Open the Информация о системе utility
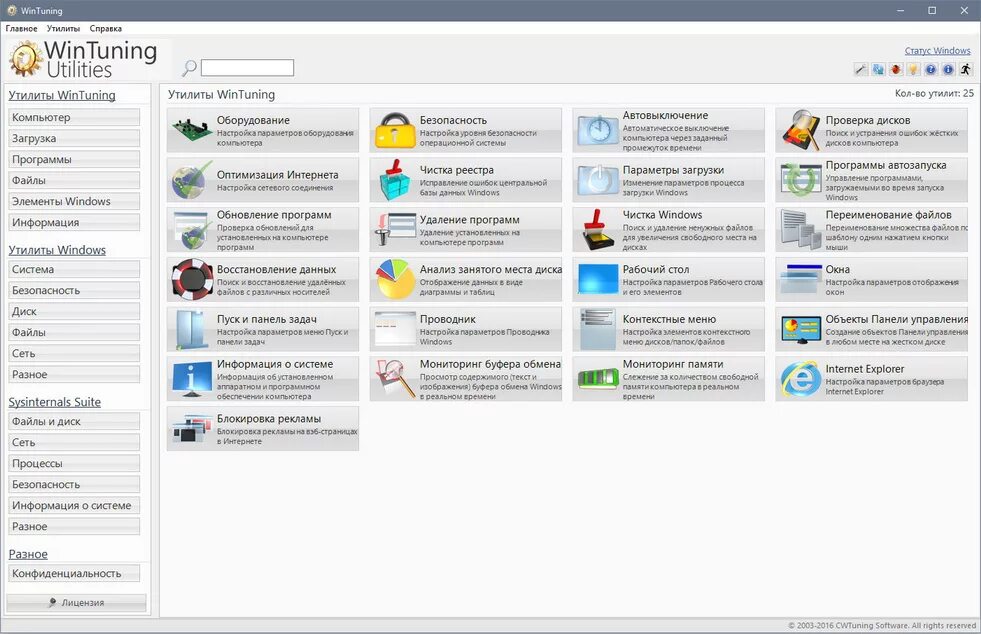Screen dimensions: 981x634 tap(263, 379)
